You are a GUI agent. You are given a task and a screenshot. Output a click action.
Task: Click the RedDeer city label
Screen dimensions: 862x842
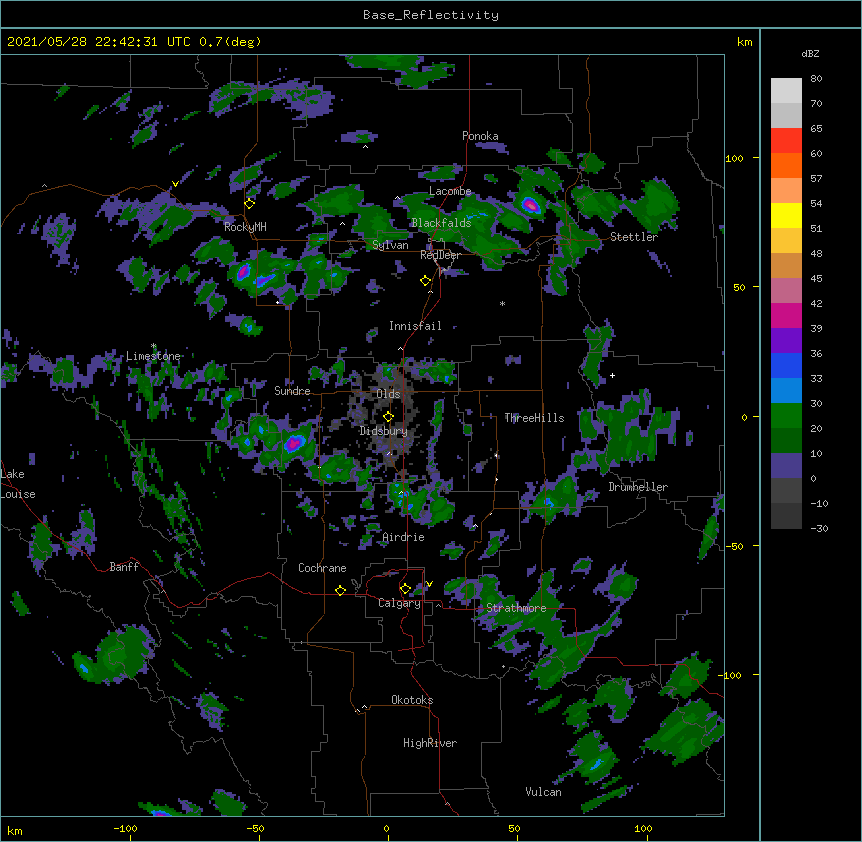pos(441,255)
